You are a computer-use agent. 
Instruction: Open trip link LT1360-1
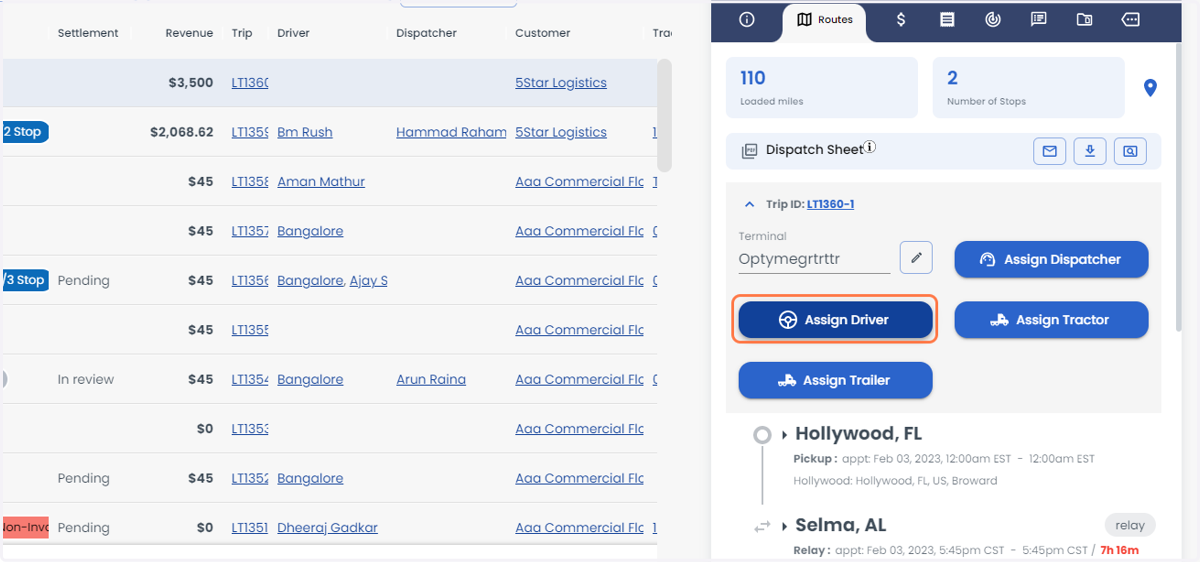coord(830,204)
